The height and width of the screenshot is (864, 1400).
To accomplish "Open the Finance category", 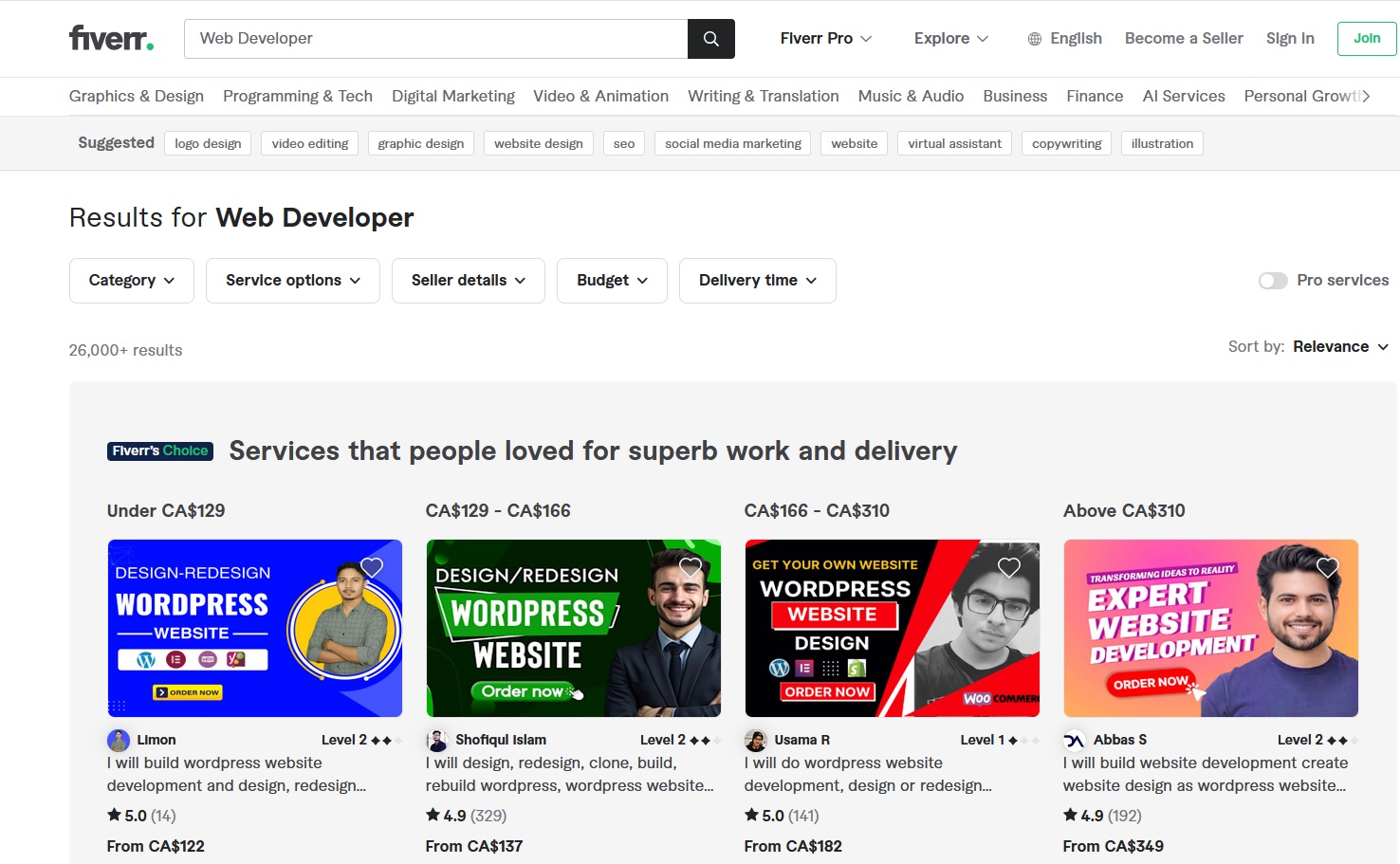I will tap(1095, 96).
